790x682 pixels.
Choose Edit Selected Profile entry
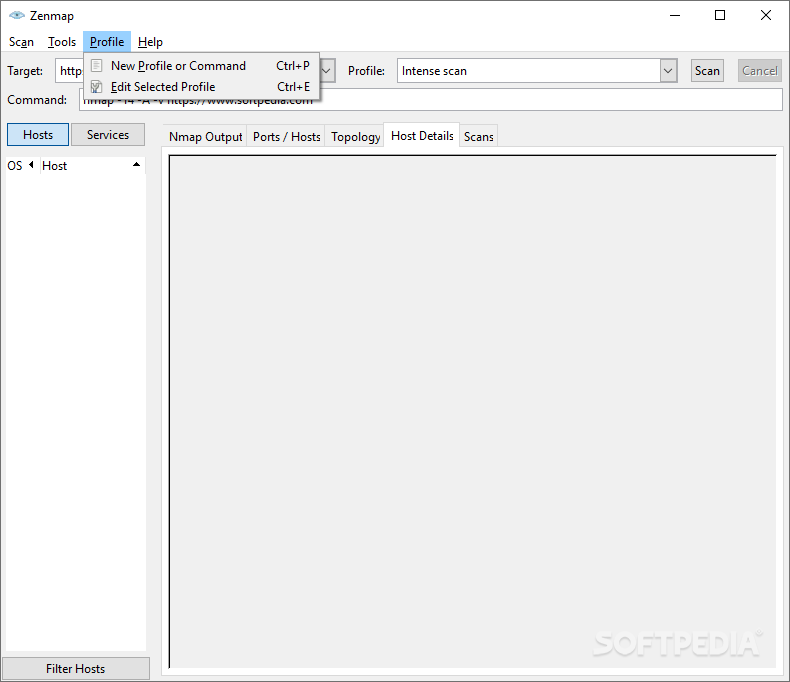[x=202, y=87]
